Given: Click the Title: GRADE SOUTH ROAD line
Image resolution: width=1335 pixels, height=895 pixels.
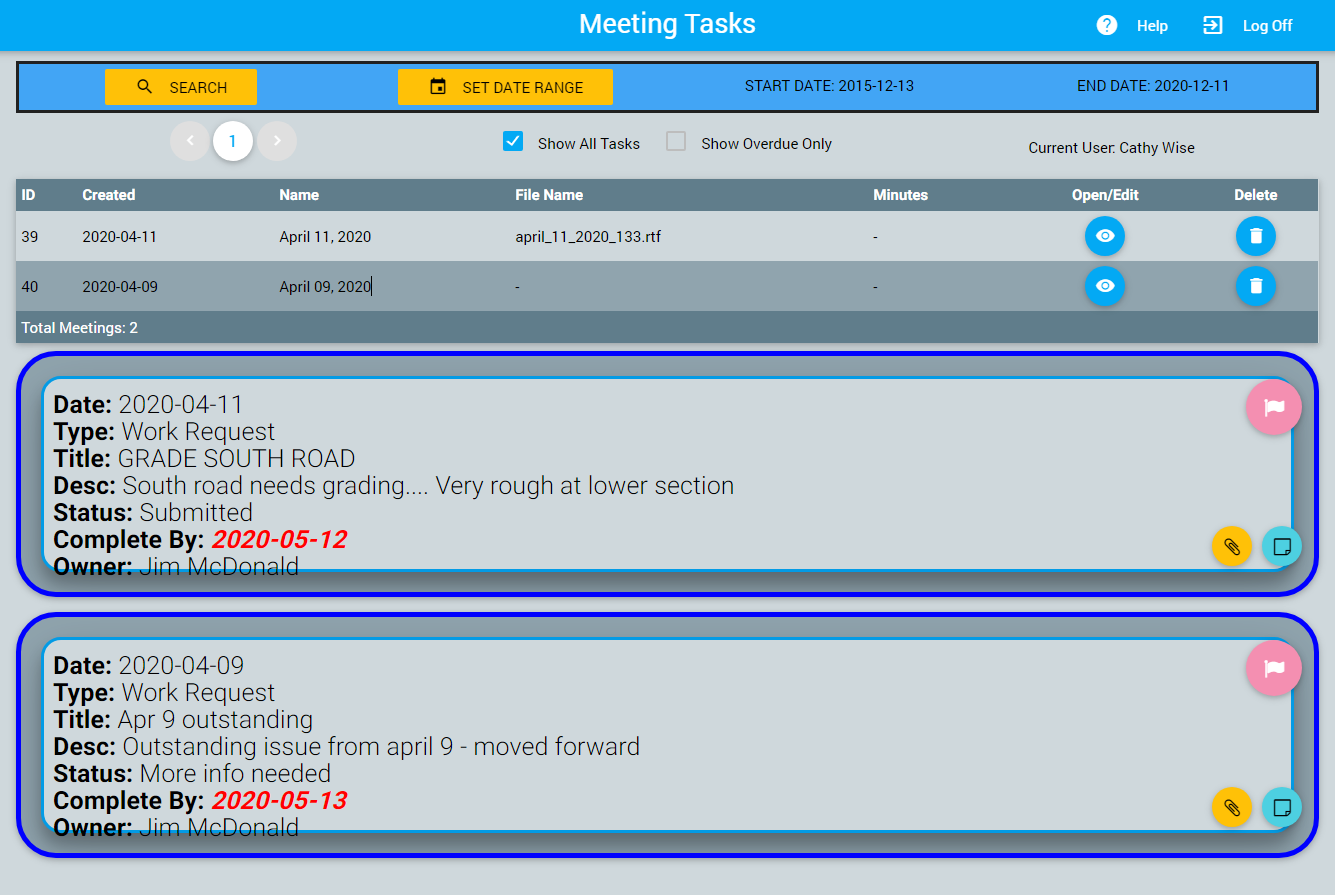Looking at the screenshot, I should click(x=204, y=459).
